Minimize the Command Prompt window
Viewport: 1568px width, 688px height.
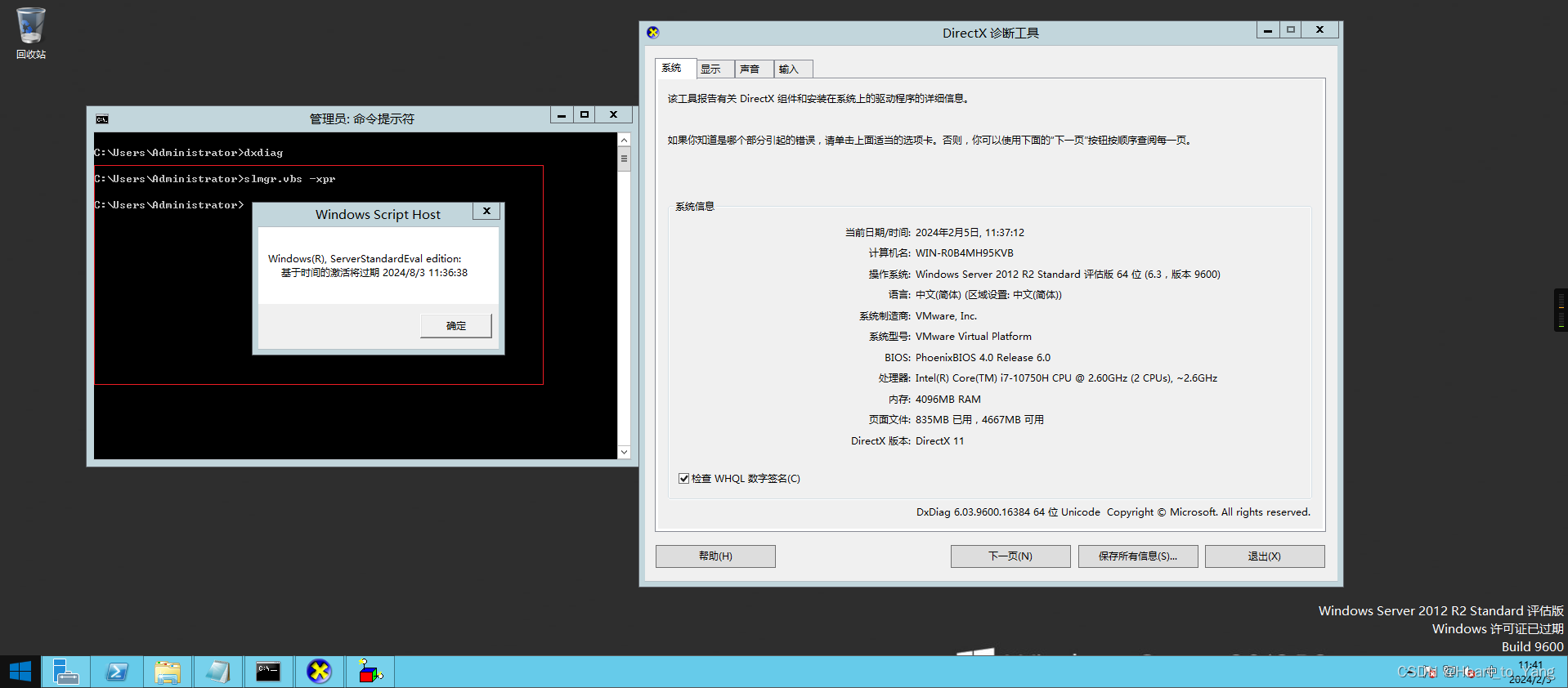(562, 115)
